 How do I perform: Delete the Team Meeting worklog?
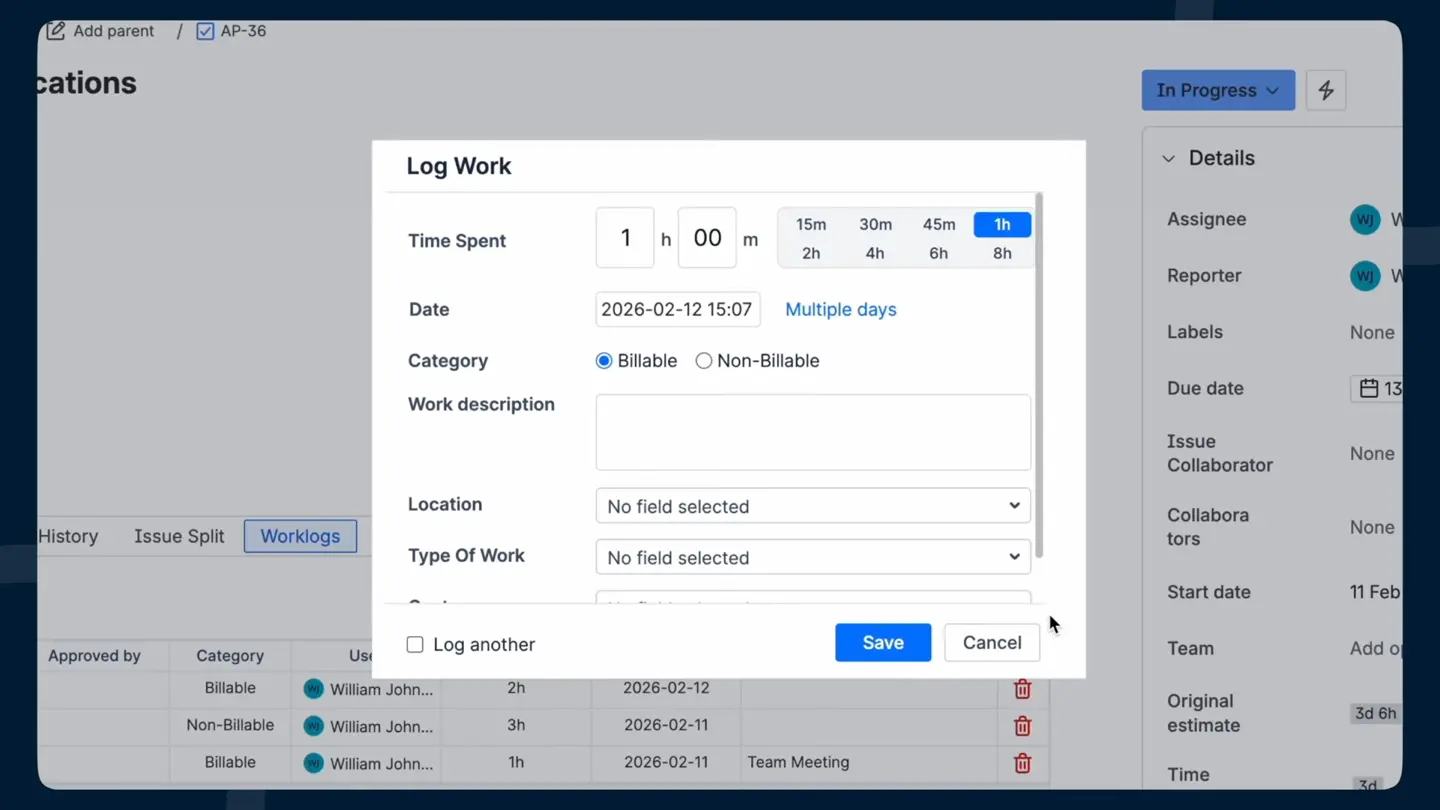(x=1022, y=763)
